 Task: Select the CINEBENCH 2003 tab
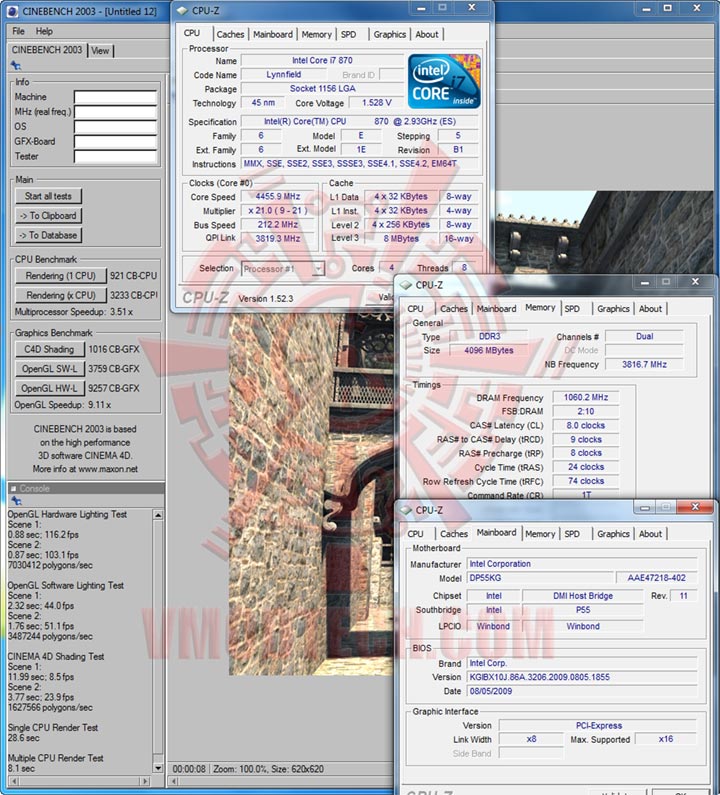pyautogui.click(x=47, y=50)
